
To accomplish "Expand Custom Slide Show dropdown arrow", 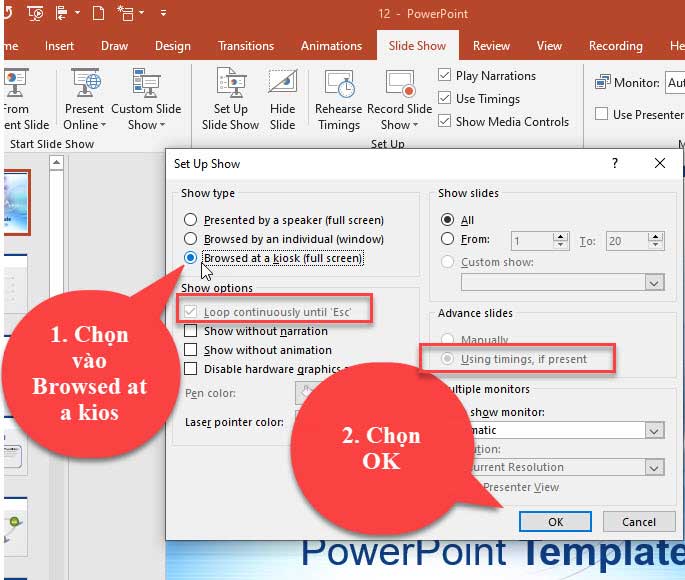I will click(x=162, y=125).
